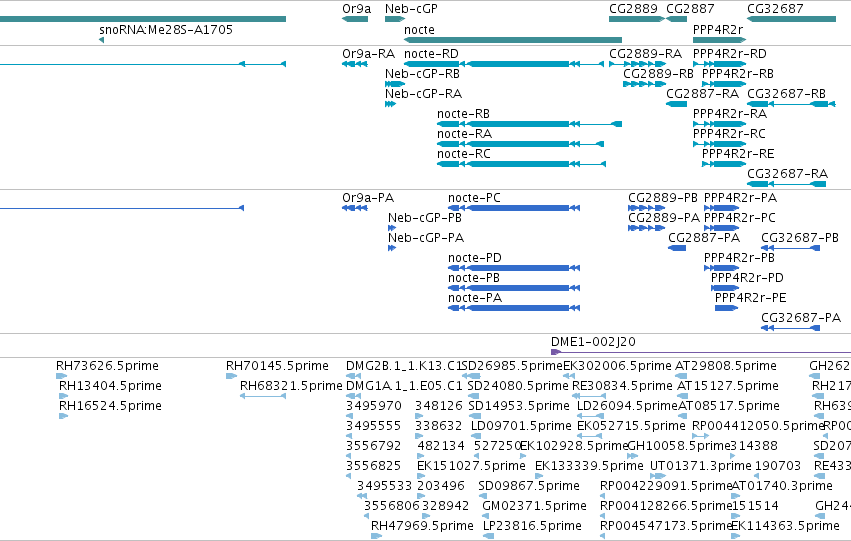The image size is (851, 541).
Task: Select the Neb-cGP-PB protein glyph
Action: click(x=392, y=228)
